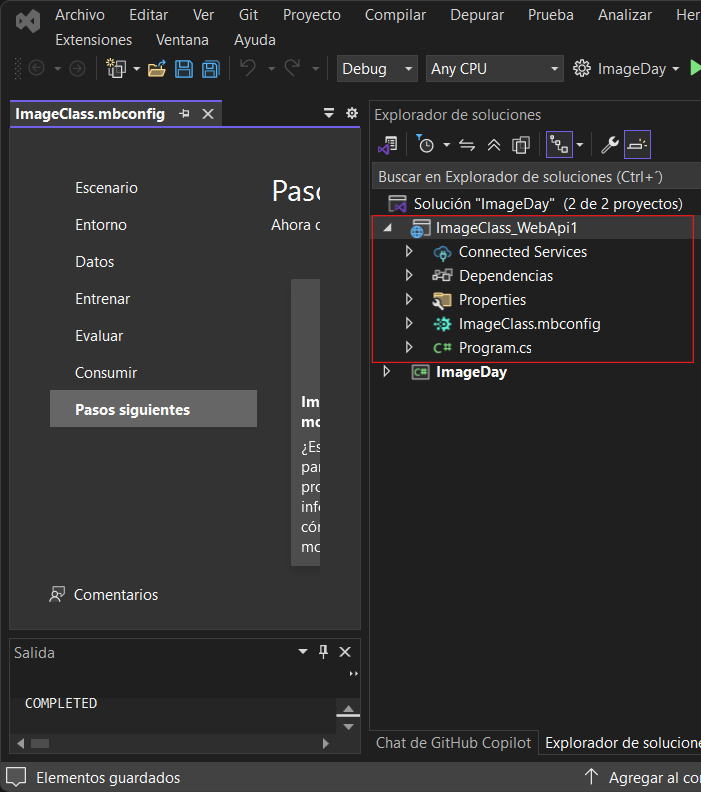Click the Salida scroll right arrow
The height and width of the screenshot is (792, 701).
point(326,744)
